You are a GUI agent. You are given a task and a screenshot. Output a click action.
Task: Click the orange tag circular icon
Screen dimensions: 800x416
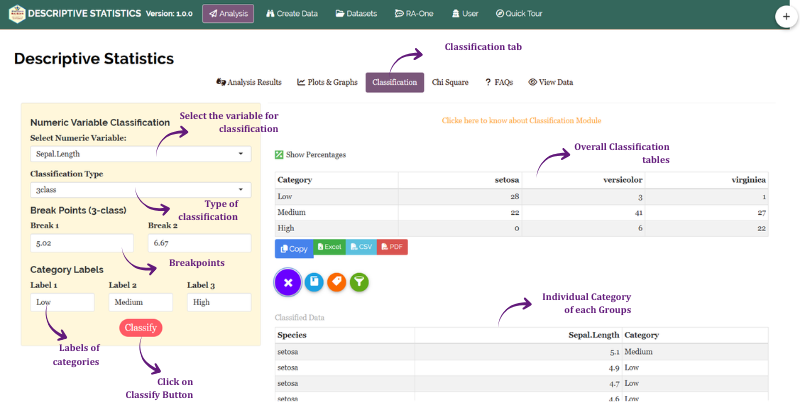337,282
